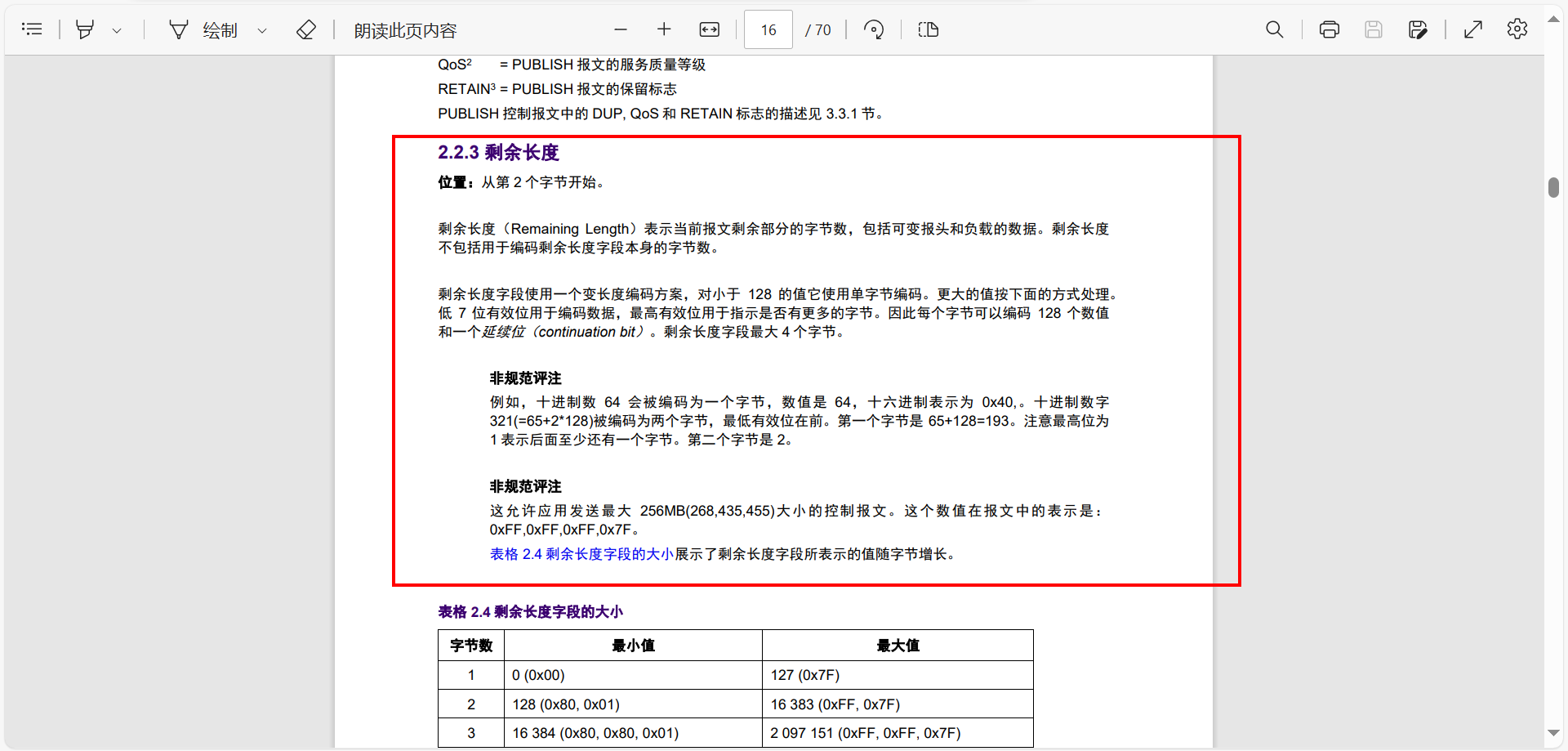The height and width of the screenshot is (751, 1568).
Task: Open the search in document tool
Action: point(1274,29)
